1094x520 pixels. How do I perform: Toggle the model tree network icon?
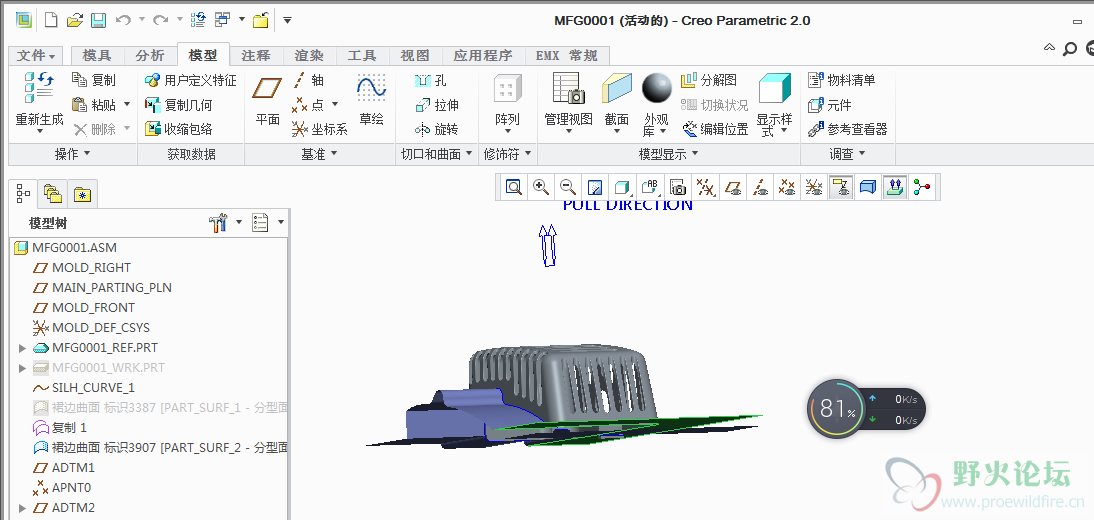922,187
